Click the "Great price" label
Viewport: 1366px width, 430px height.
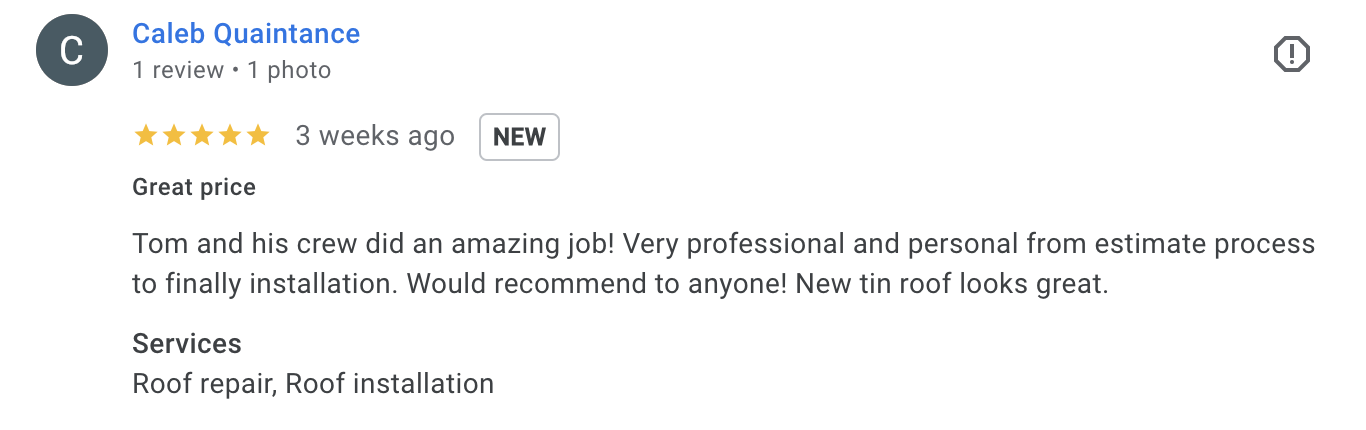pos(194,187)
